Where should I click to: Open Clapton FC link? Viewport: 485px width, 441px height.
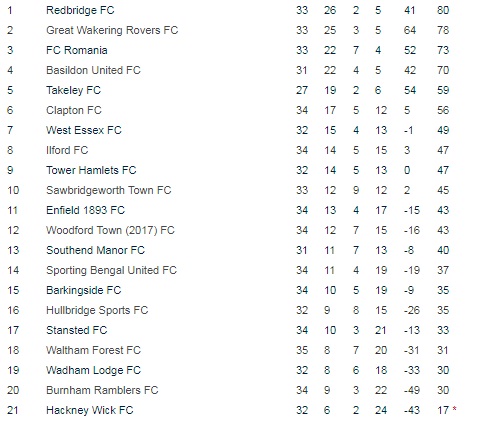pos(74,110)
